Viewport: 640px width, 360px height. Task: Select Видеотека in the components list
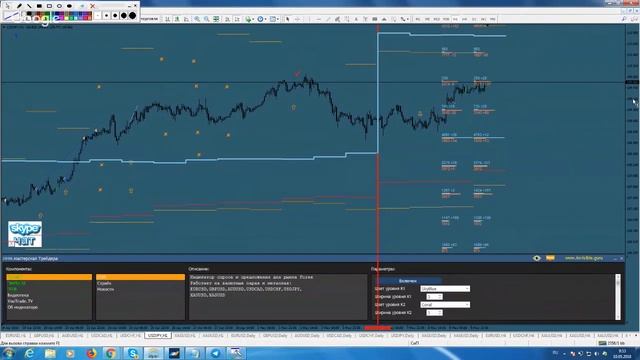click(x=18, y=295)
